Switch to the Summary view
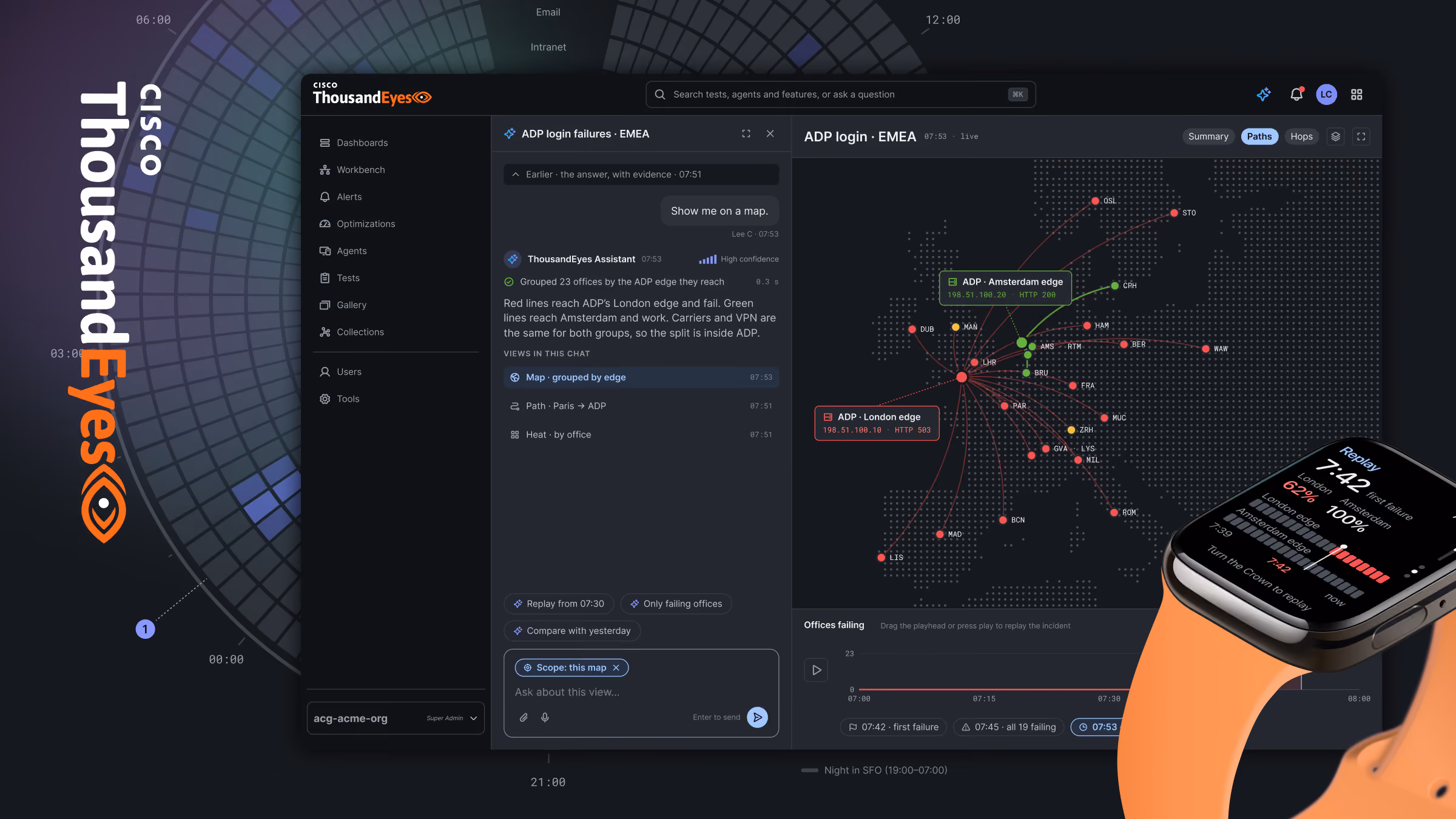The width and height of the screenshot is (1456, 819). [x=1208, y=136]
